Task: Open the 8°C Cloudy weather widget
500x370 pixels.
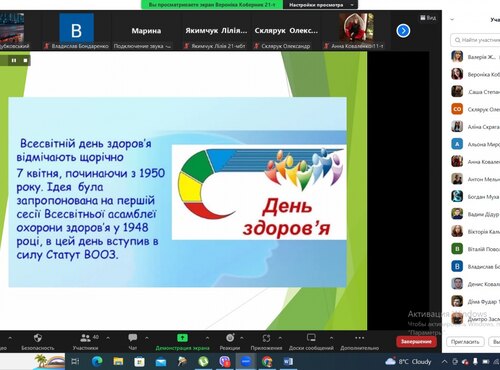Action: point(408,361)
